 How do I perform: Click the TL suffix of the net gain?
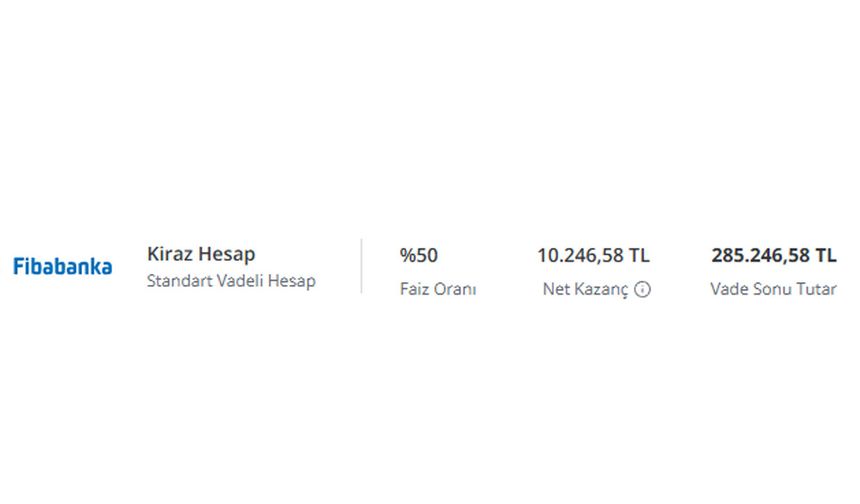pyautogui.click(x=639, y=256)
